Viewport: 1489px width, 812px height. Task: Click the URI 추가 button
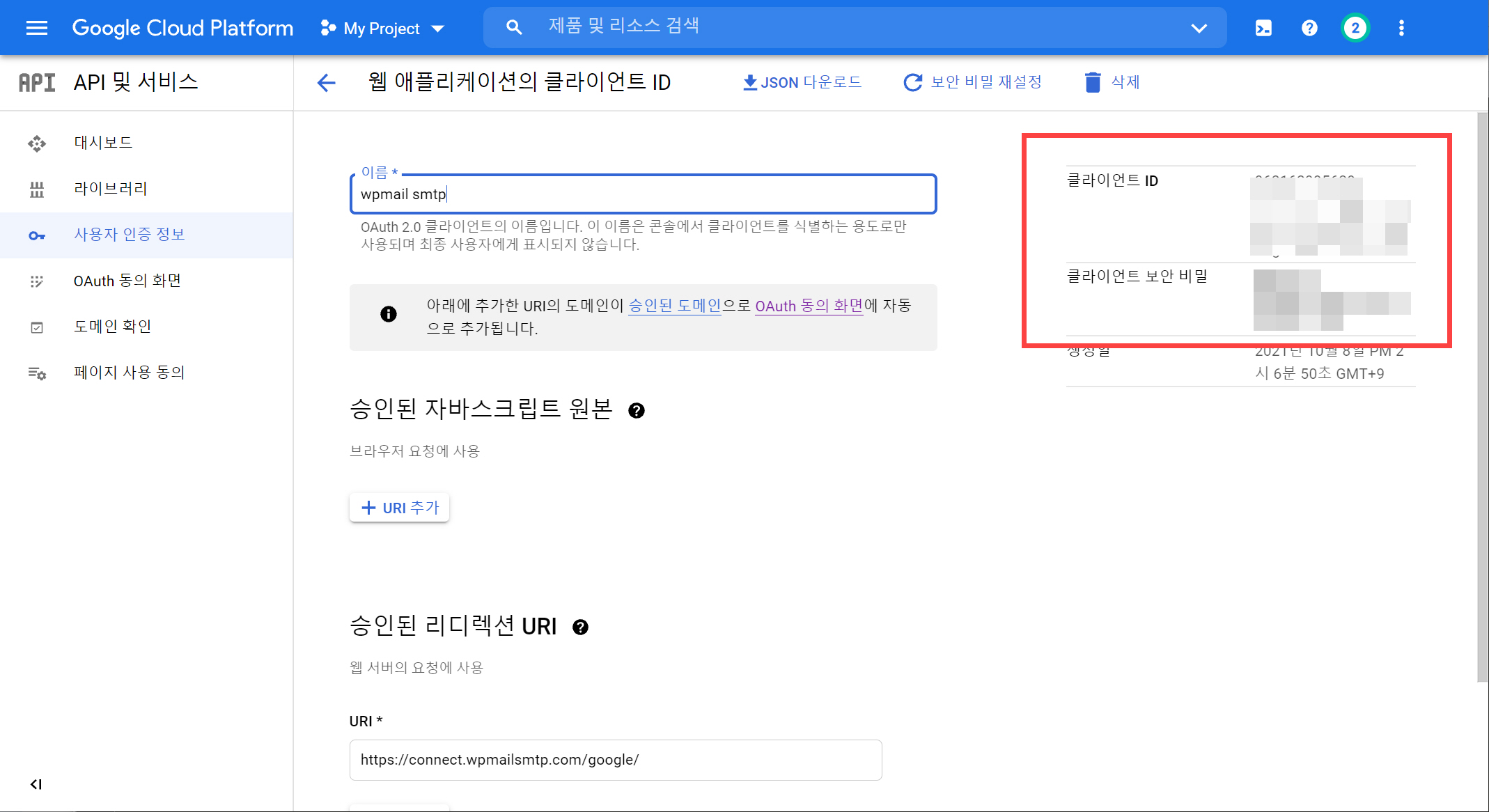click(400, 508)
